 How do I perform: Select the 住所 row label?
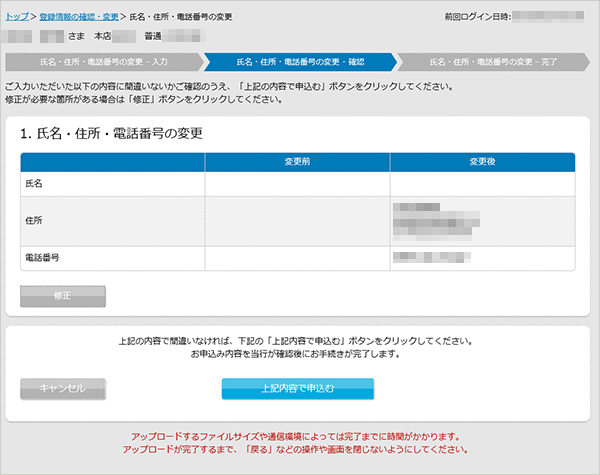[34, 221]
